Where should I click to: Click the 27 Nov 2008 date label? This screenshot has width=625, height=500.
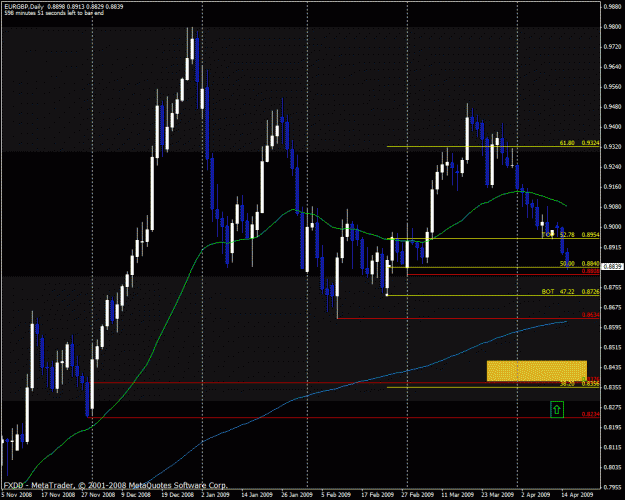tap(98, 495)
